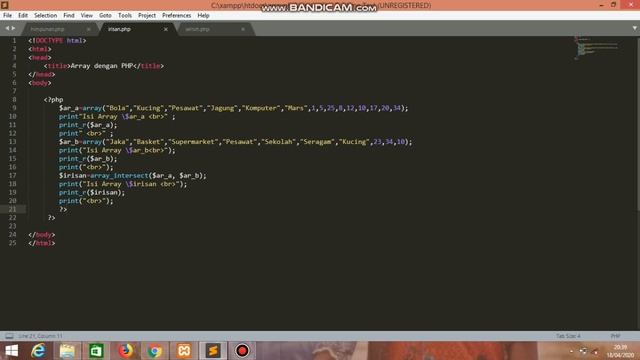The height and width of the screenshot is (360, 640).
Task: Click Sublime Text taskbar icon
Action: 213,351
